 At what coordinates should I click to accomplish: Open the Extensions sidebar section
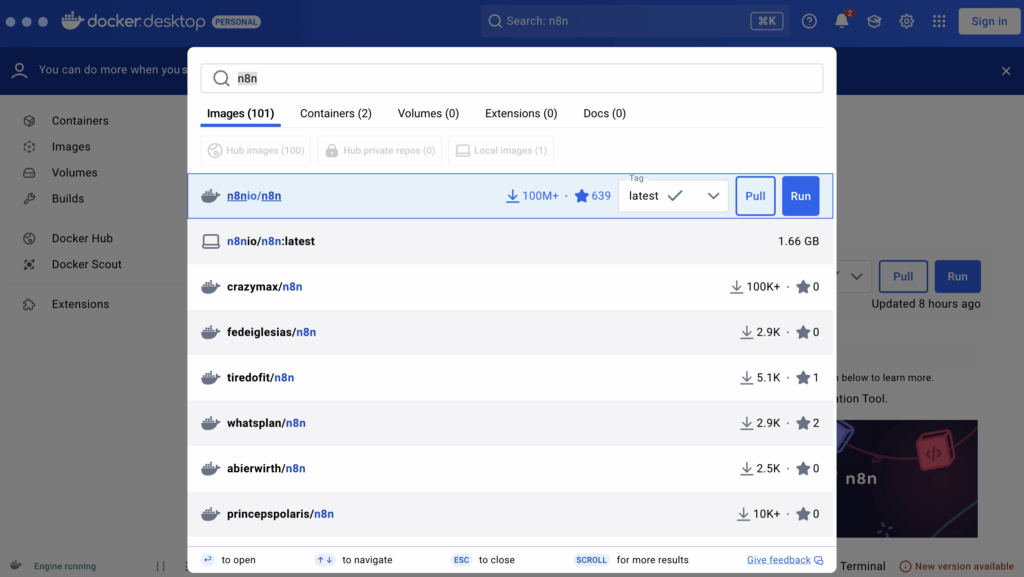tap(80, 304)
